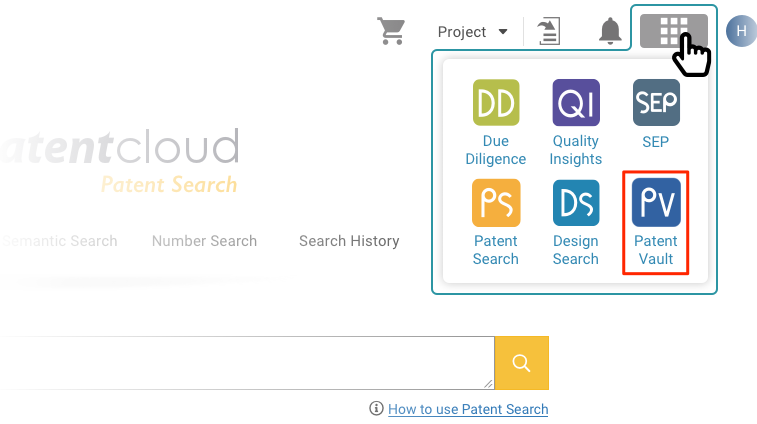Launch the Due Diligence DD app icon
Viewport: 757px width, 424px height.
[x=496, y=103]
